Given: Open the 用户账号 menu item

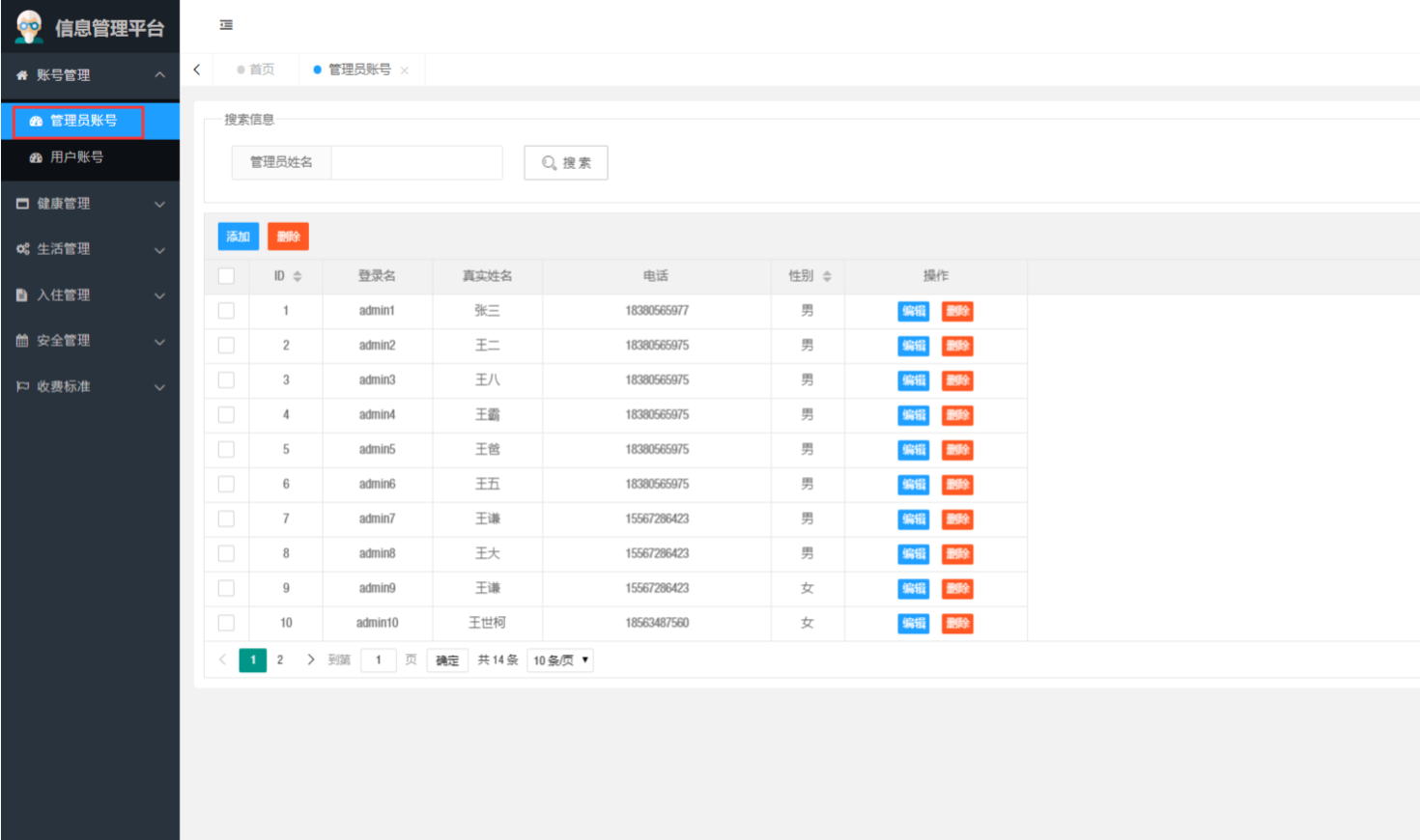Looking at the screenshot, I should click(x=76, y=157).
